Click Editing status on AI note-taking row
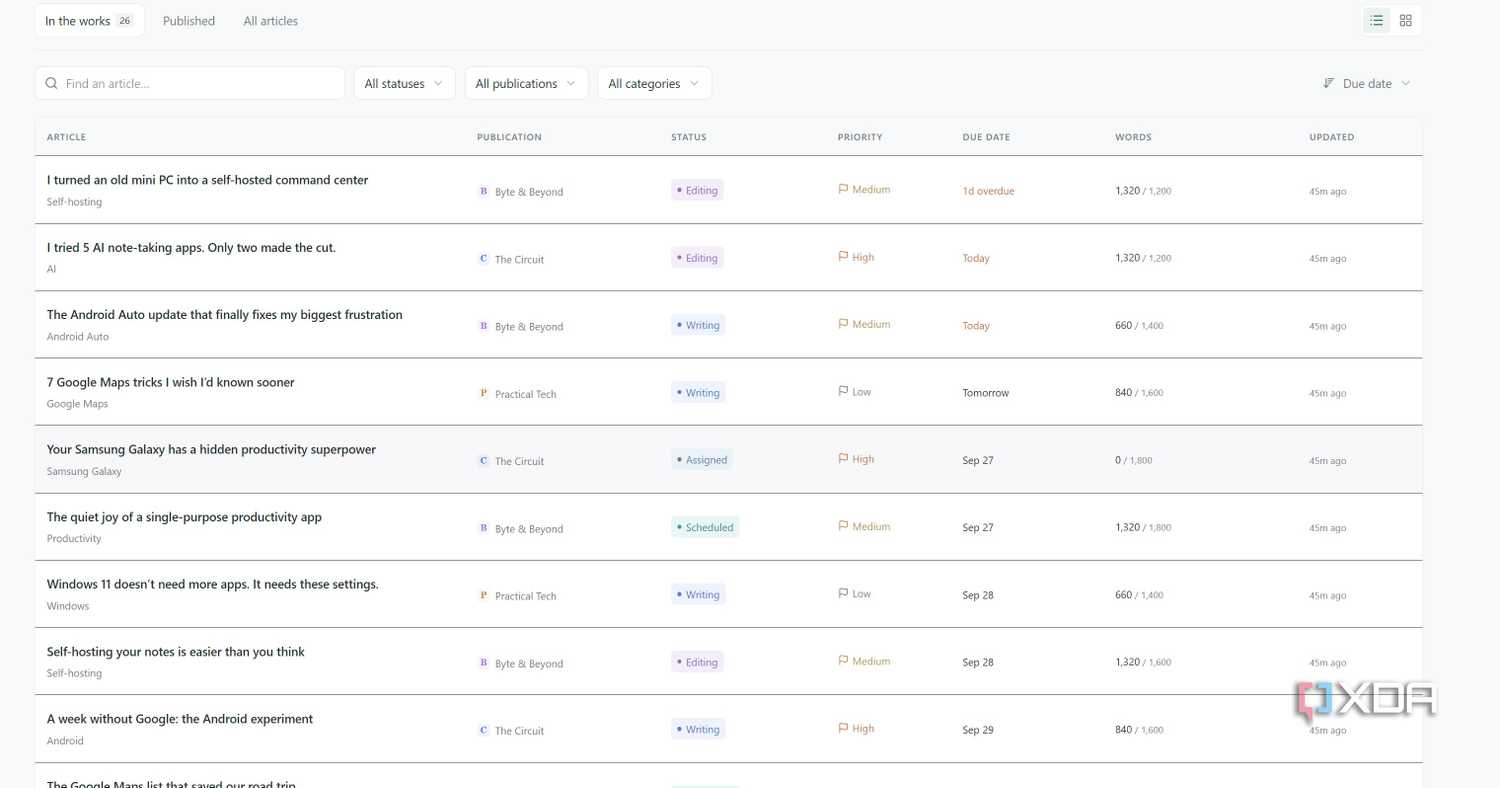The height and width of the screenshot is (788, 1500). tap(697, 258)
